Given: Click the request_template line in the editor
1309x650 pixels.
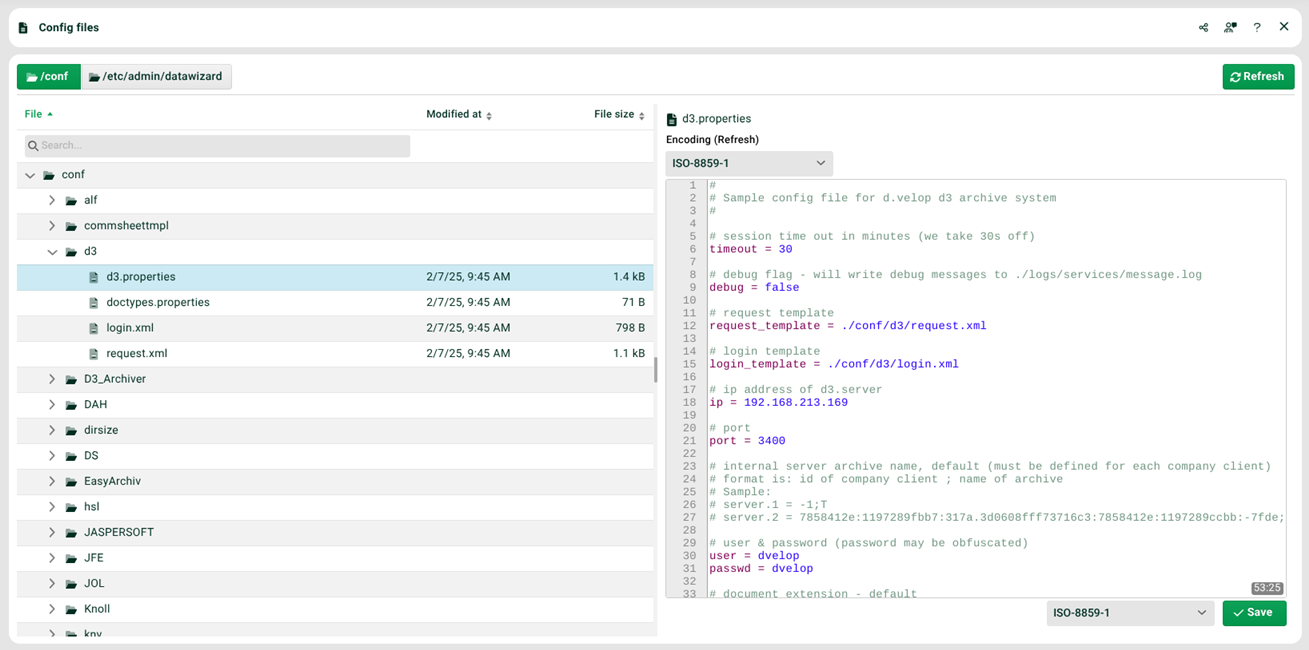Looking at the screenshot, I should click(x=848, y=326).
